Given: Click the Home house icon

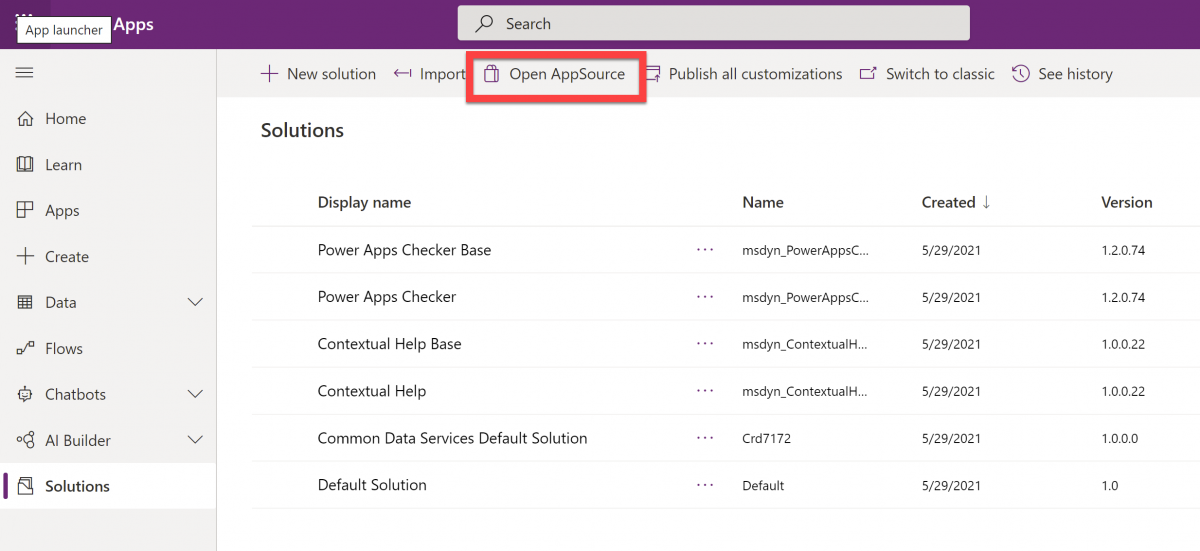Looking at the screenshot, I should (x=26, y=119).
